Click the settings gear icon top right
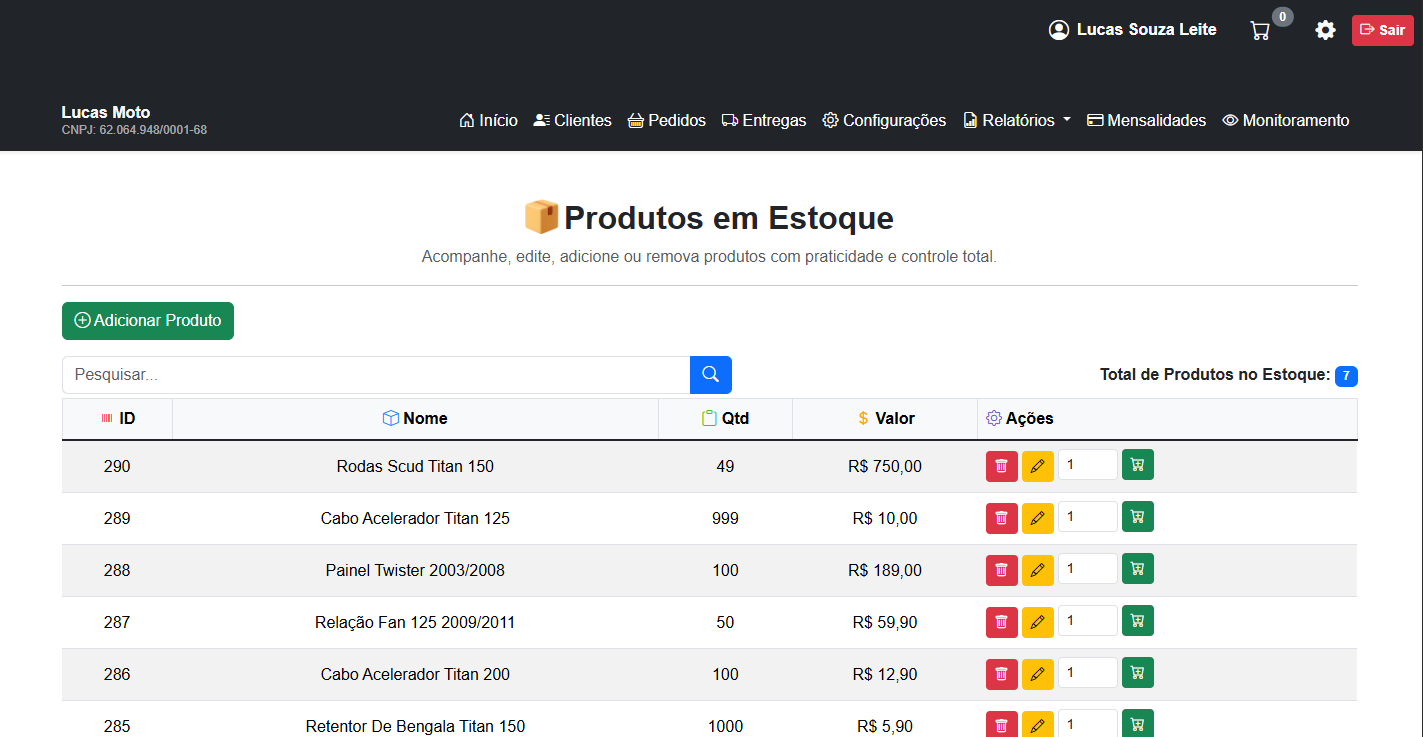 1325,30
